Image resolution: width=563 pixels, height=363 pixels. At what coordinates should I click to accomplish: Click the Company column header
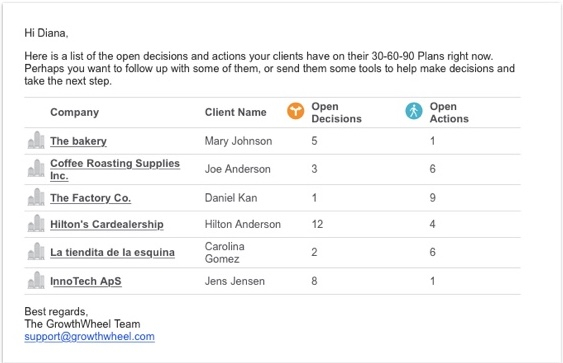click(74, 112)
